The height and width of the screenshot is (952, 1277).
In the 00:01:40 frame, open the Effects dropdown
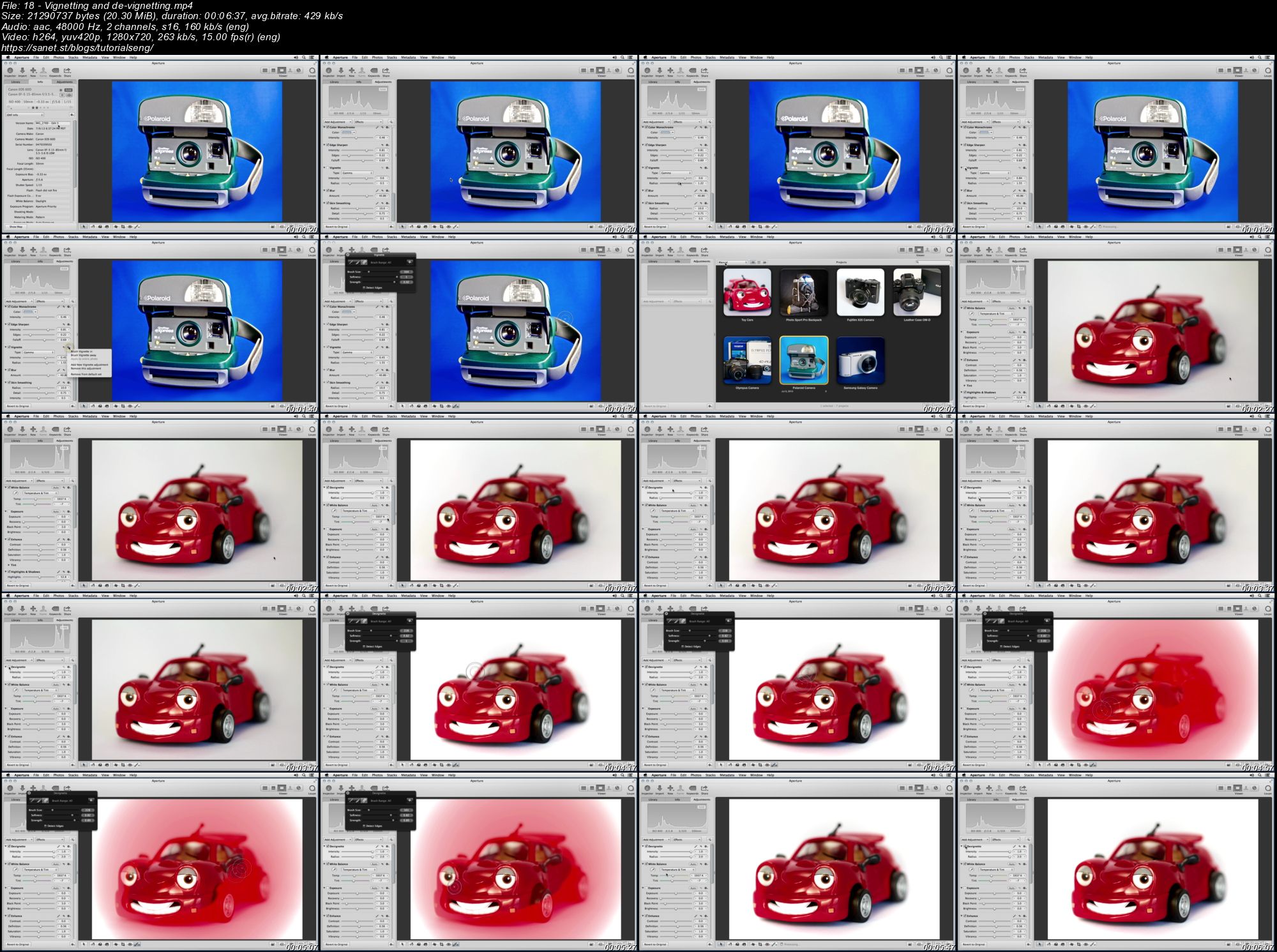pyautogui.click(x=50, y=301)
